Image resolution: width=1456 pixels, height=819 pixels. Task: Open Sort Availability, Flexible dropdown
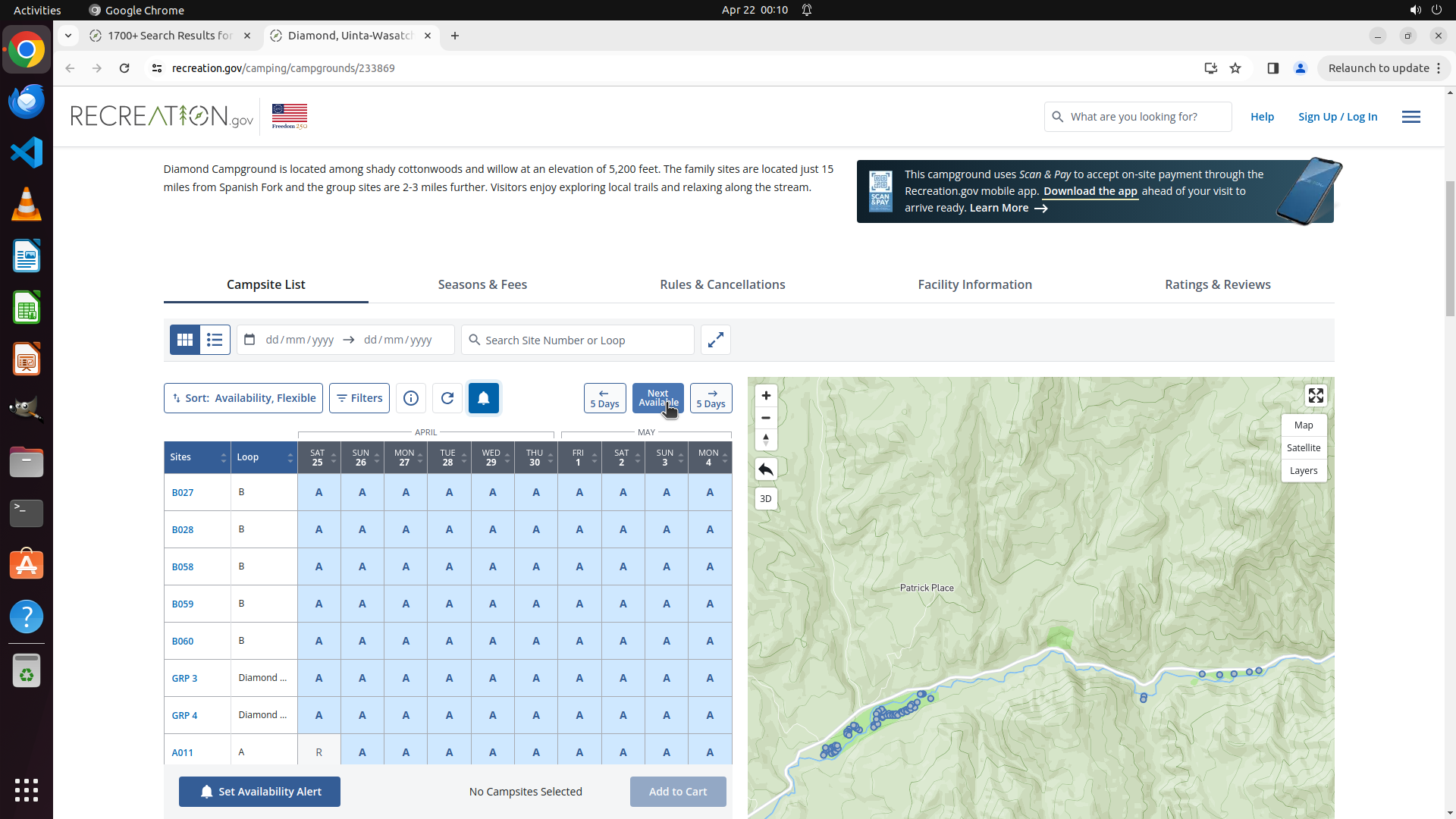(x=243, y=398)
